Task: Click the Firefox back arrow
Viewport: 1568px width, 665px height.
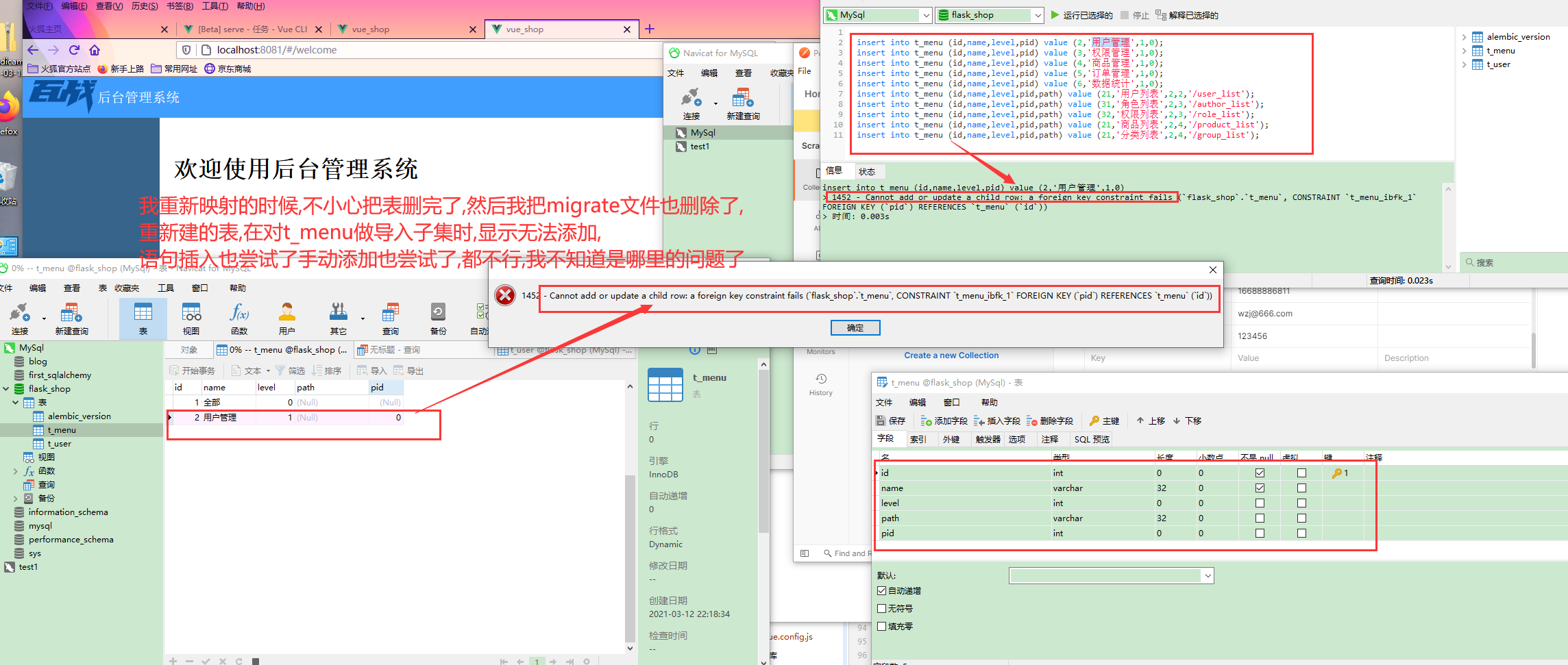Action: 33,50
